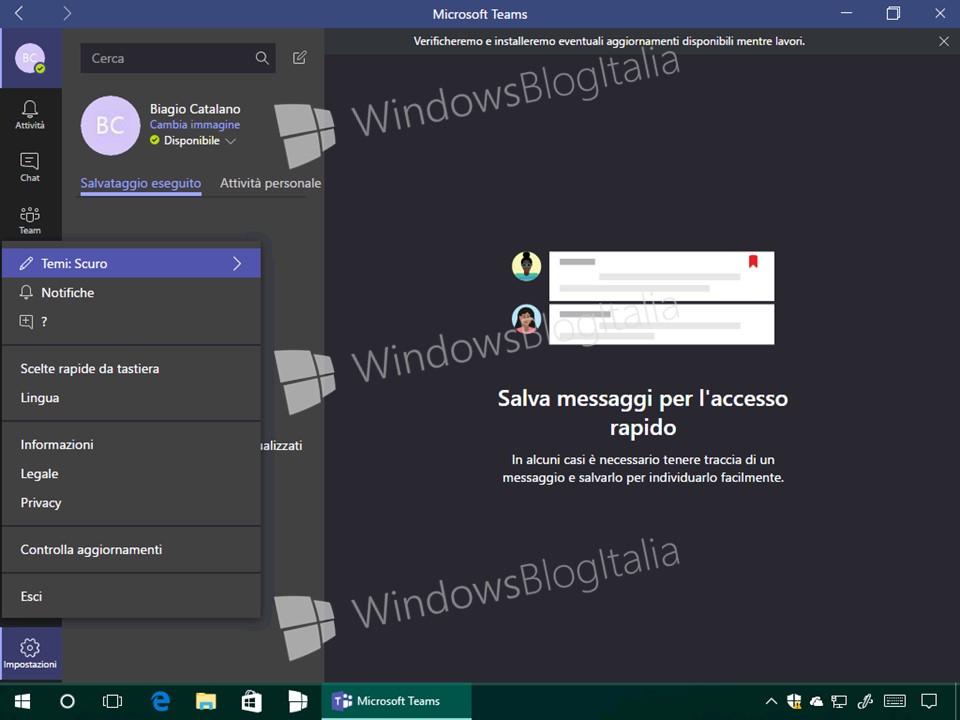The image size is (960, 720).
Task: Open File Explorer from taskbar
Action: click(206, 702)
